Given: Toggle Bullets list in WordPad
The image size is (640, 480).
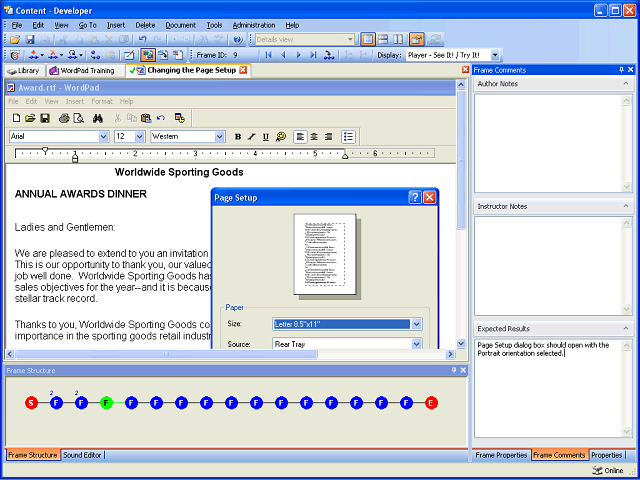Looking at the screenshot, I should tap(348, 137).
